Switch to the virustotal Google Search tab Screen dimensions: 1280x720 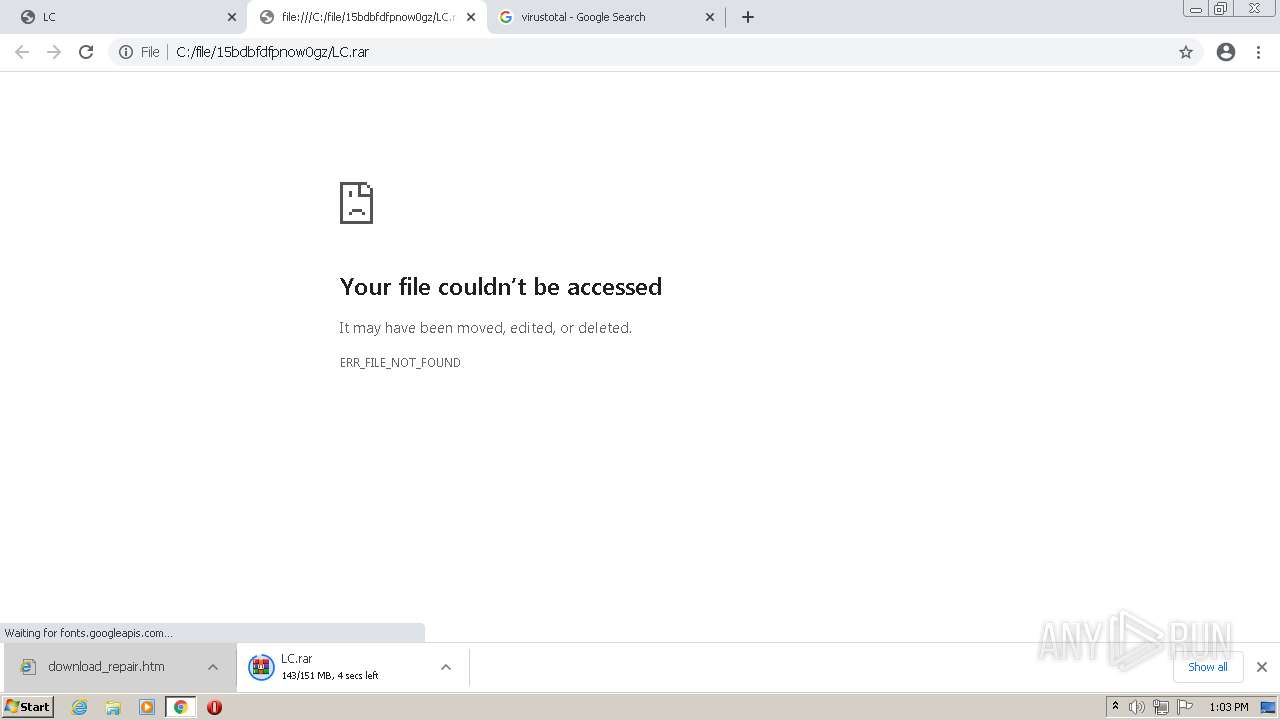click(x=607, y=17)
